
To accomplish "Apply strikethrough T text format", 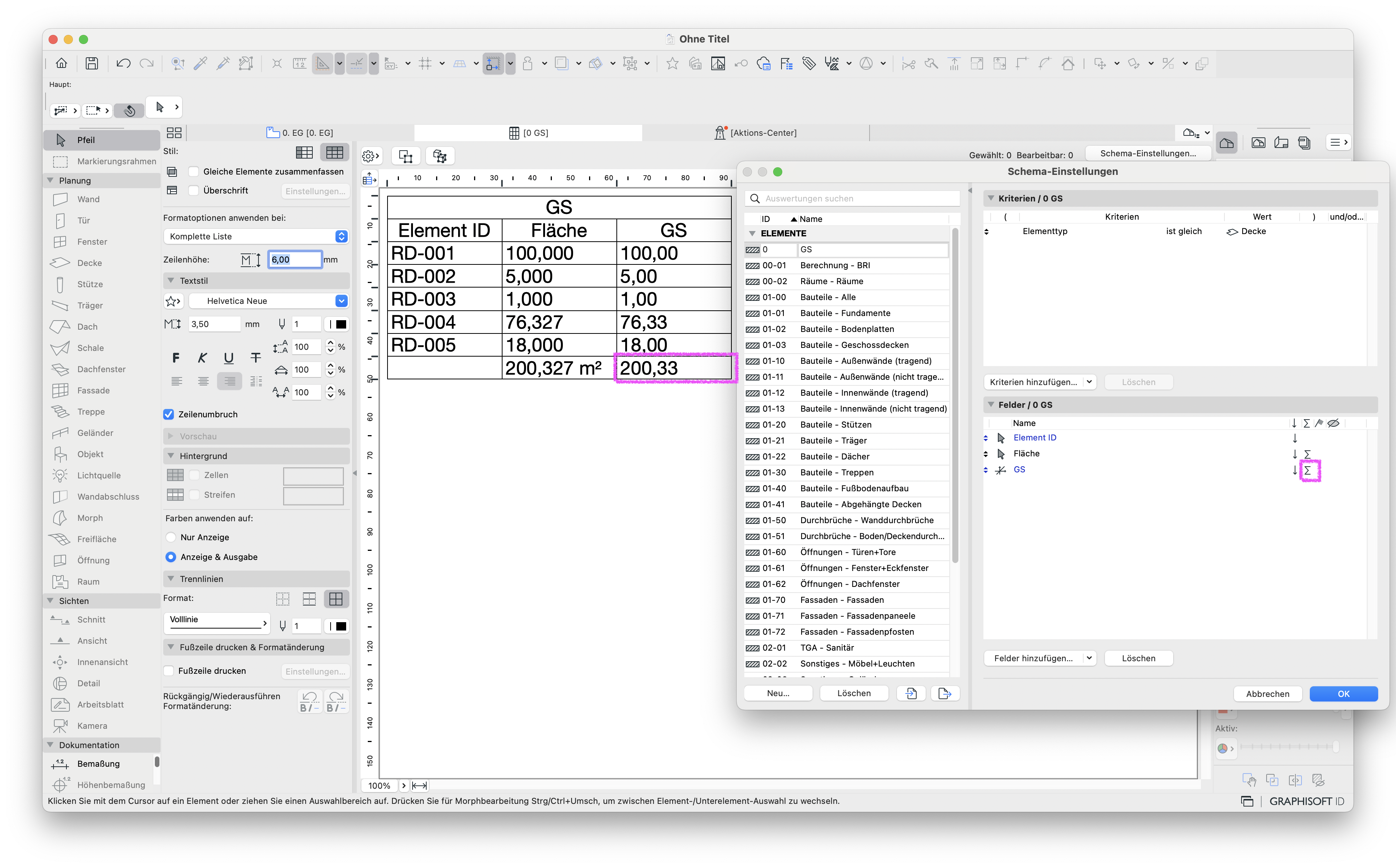I will (x=255, y=358).
